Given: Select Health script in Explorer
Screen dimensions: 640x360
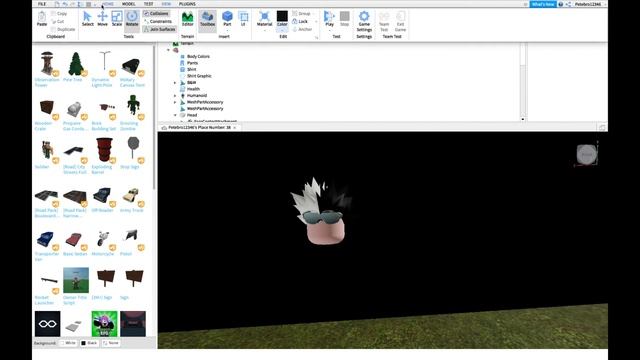Looking at the screenshot, I should click(193, 89).
